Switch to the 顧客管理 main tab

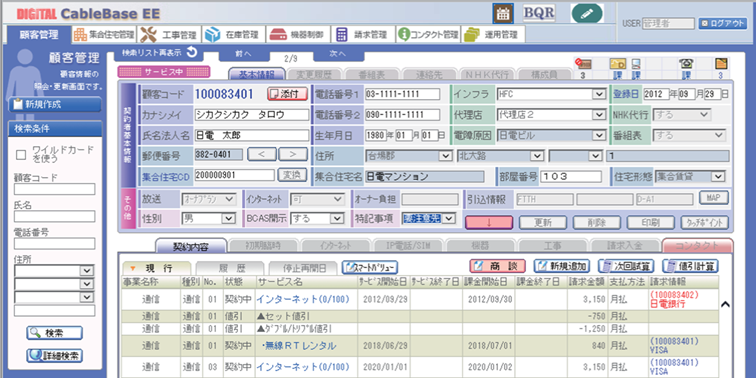[x=39, y=35]
